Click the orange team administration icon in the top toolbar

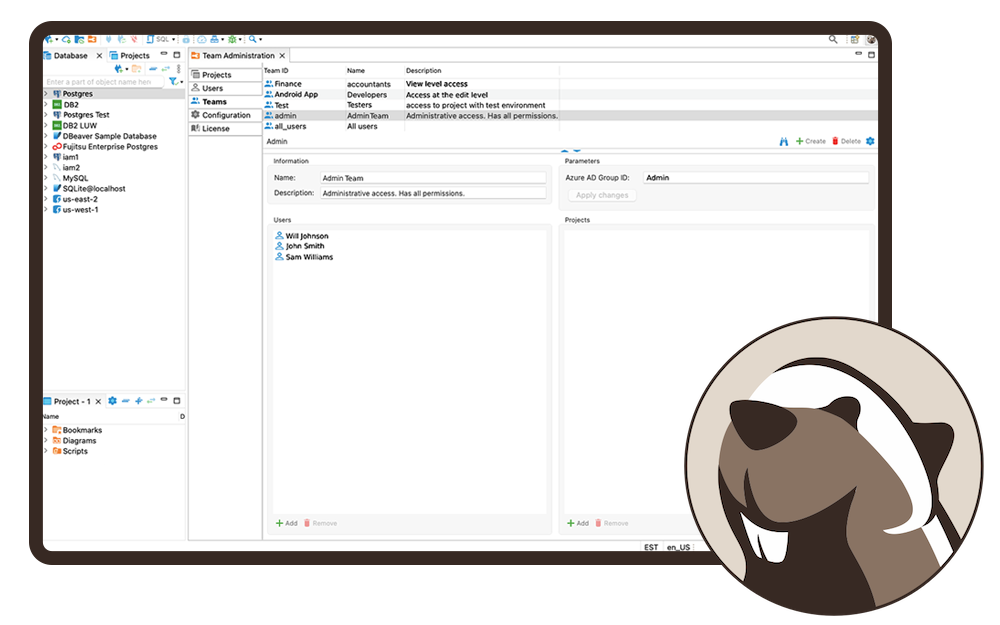[x=92, y=40]
